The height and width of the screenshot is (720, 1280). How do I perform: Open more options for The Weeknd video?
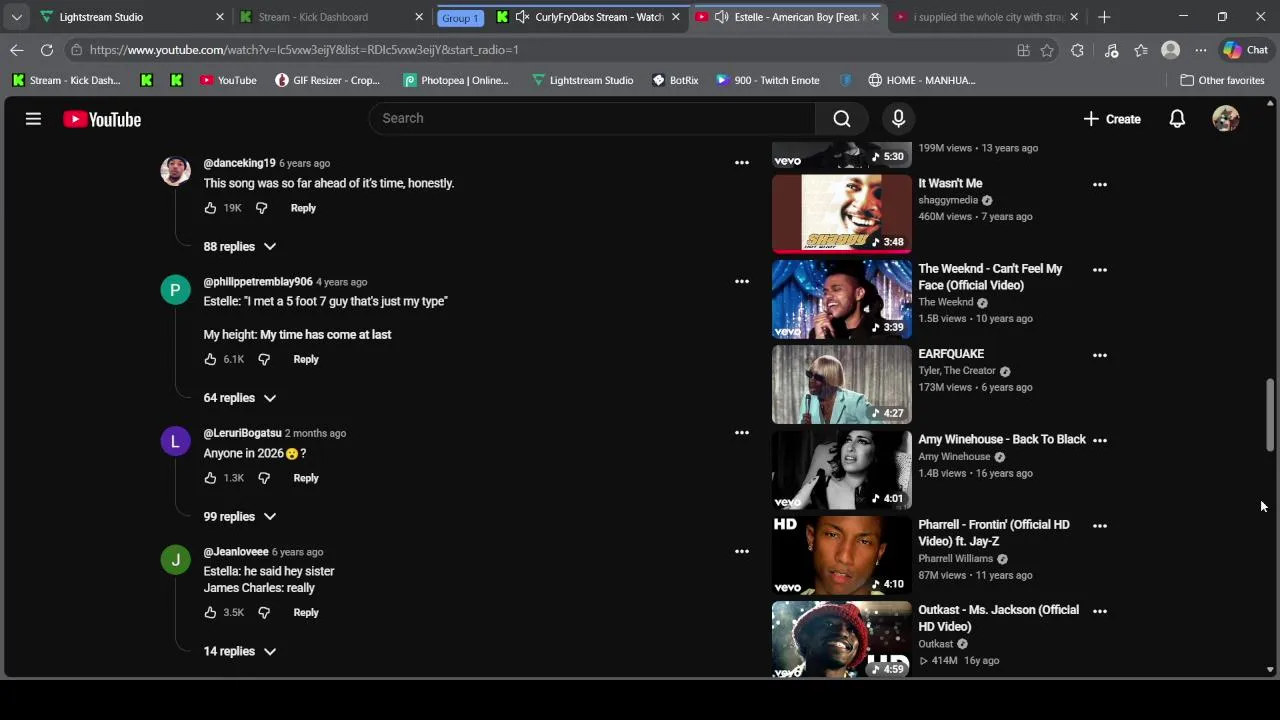pos(1100,270)
